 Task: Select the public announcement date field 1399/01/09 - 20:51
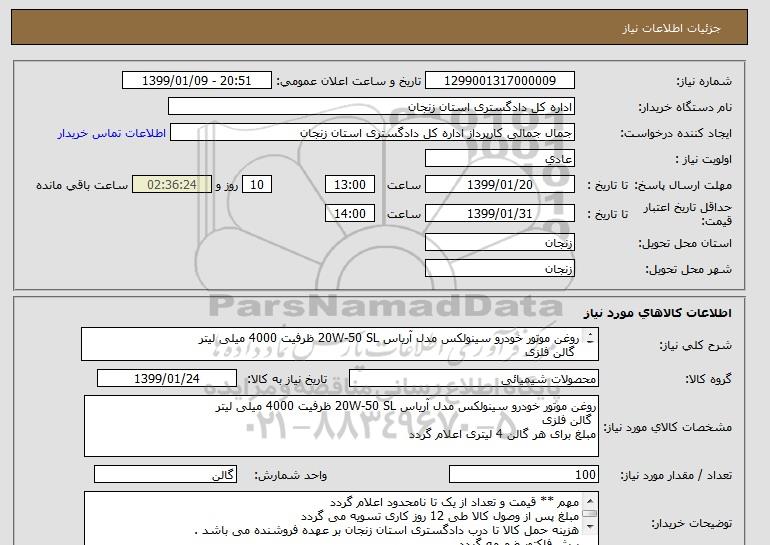point(196,81)
